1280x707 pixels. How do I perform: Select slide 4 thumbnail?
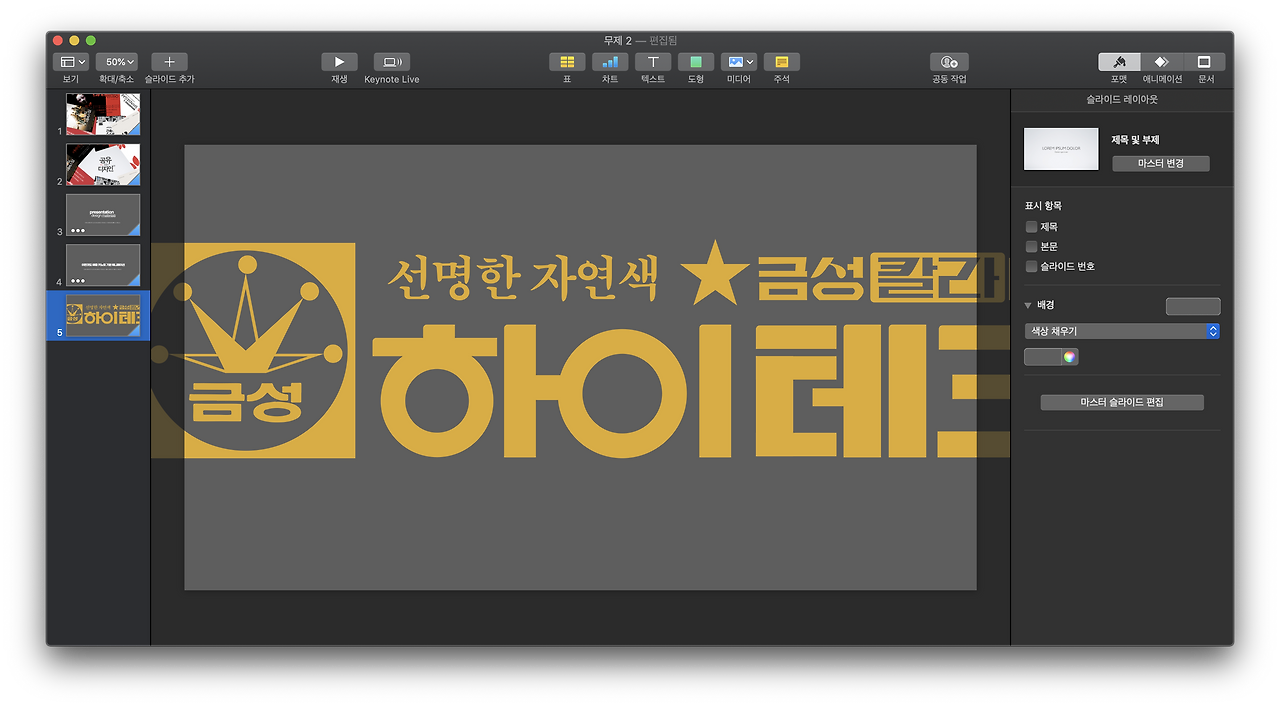(103, 264)
